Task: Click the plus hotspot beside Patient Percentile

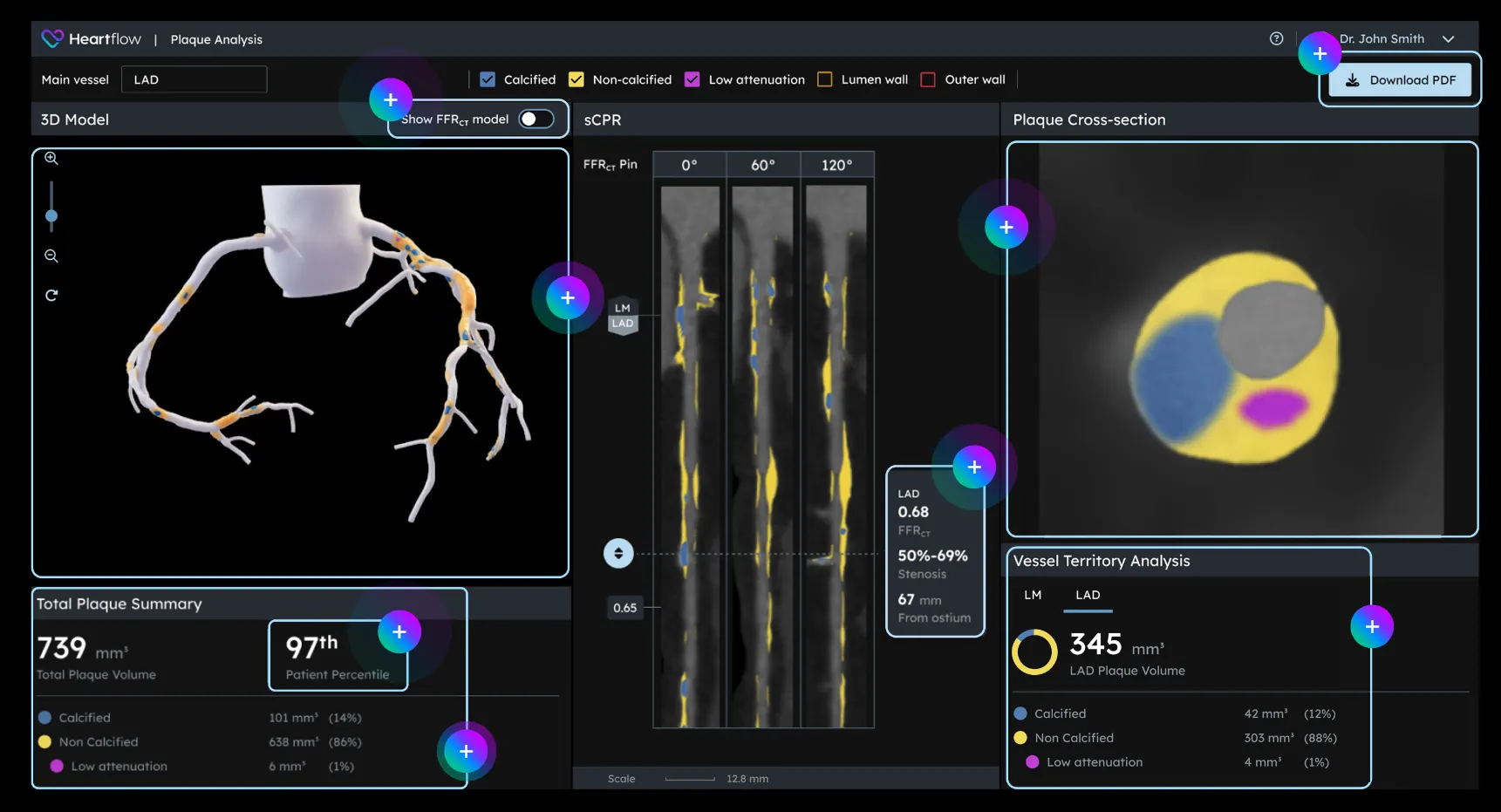Action: pos(399,632)
